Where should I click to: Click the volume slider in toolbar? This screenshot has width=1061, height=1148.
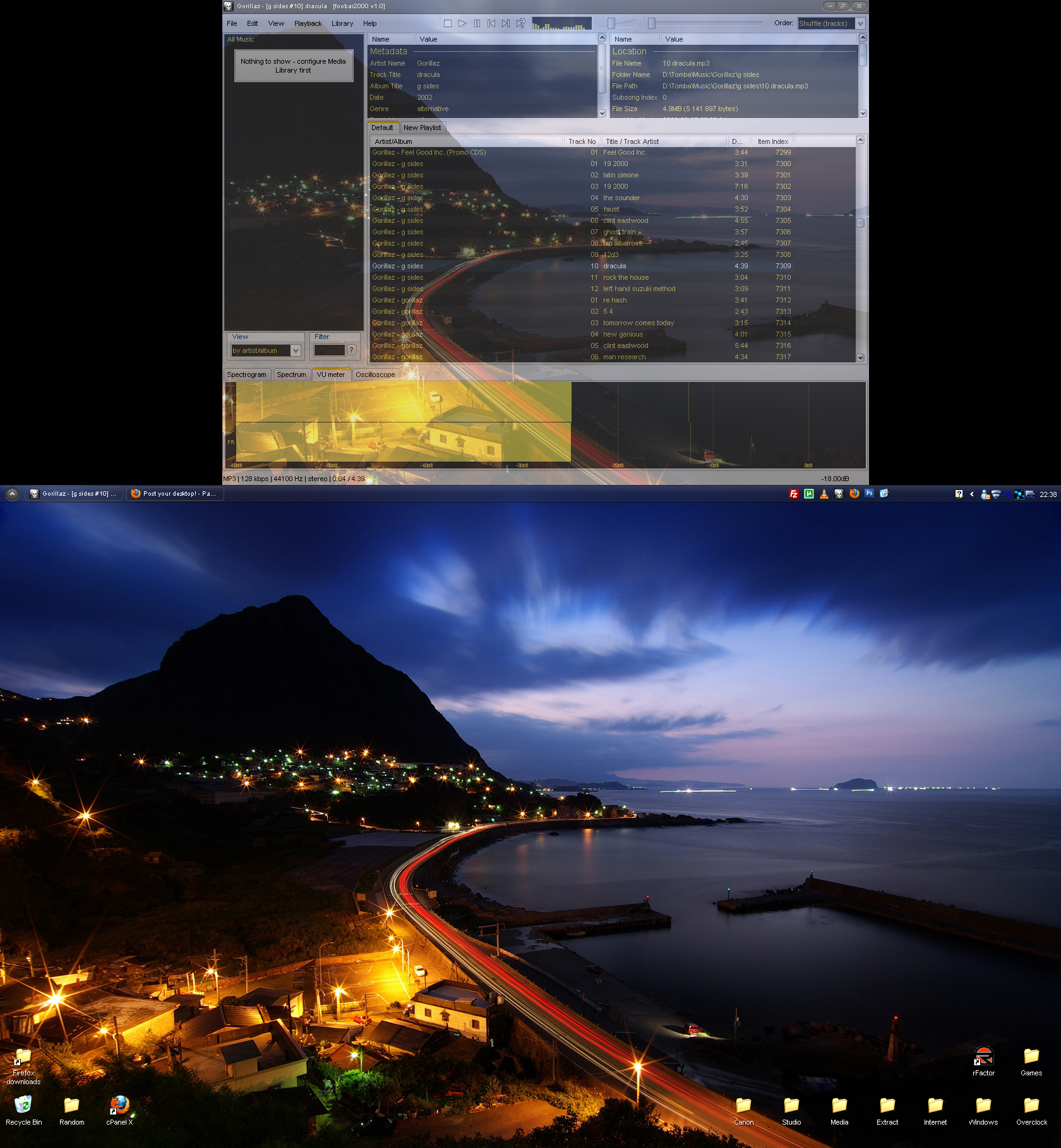[618, 23]
